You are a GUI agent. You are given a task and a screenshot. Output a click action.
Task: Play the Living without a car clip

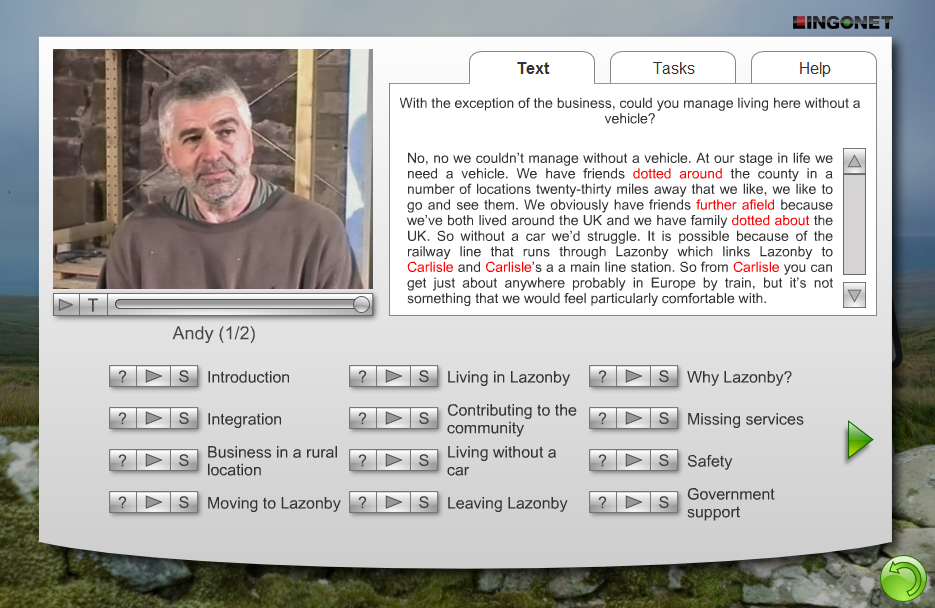click(394, 460)
